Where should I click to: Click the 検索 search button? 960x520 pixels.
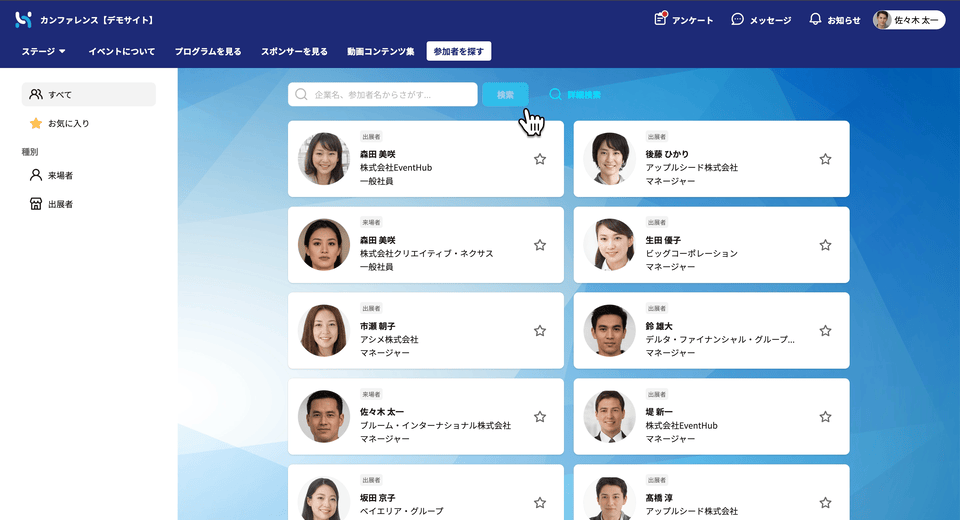tap(505, 94)
